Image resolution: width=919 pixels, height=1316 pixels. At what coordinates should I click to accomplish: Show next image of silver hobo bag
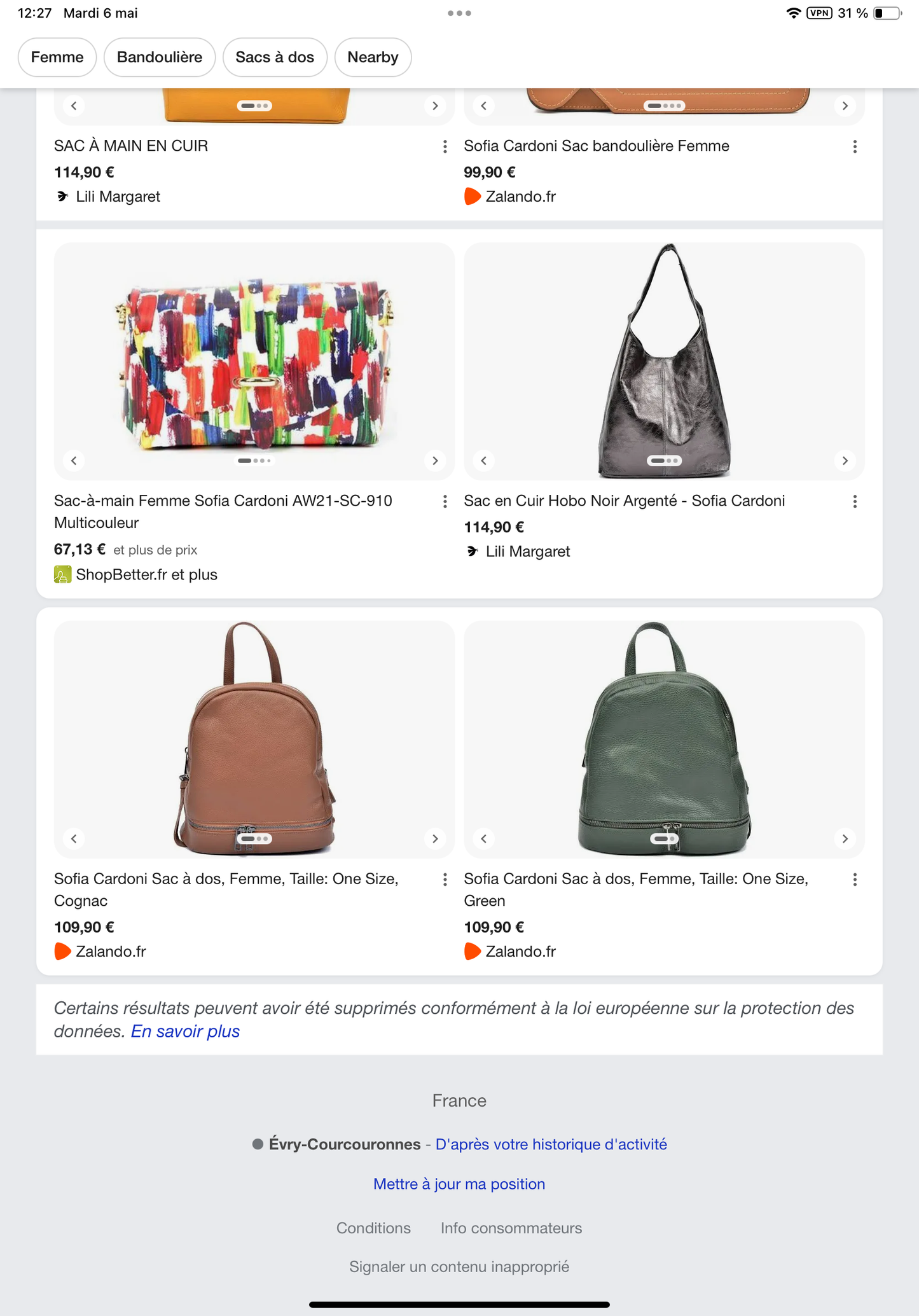point(845,461)
